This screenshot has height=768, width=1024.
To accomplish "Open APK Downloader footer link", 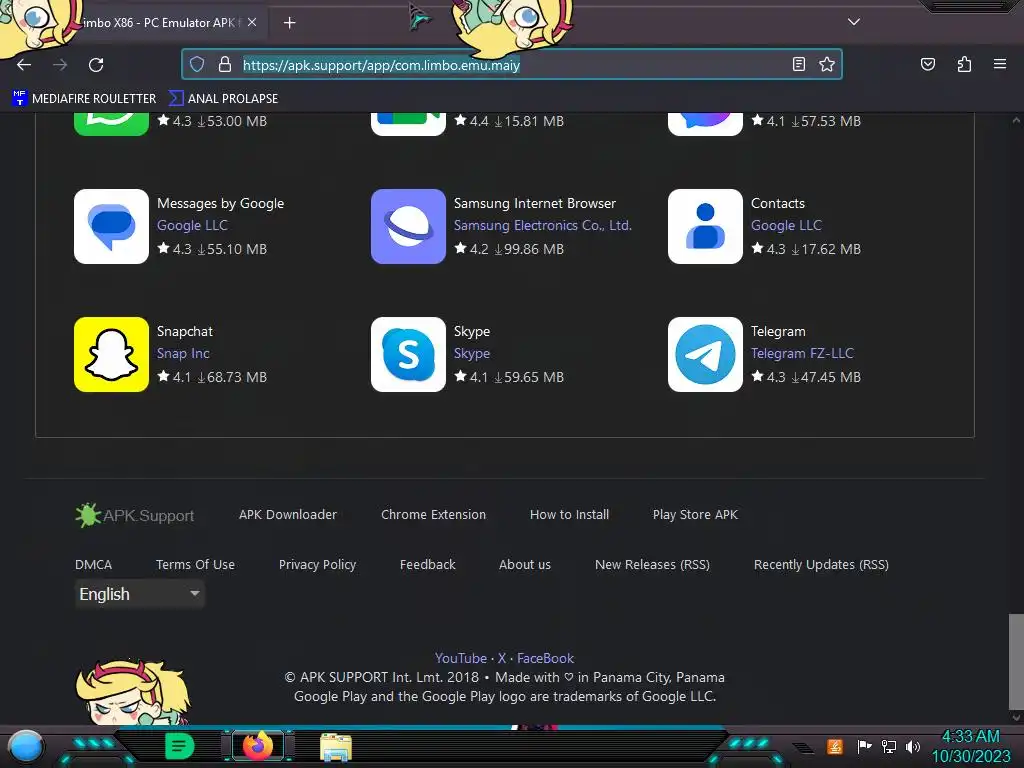I will pos(288,515).
